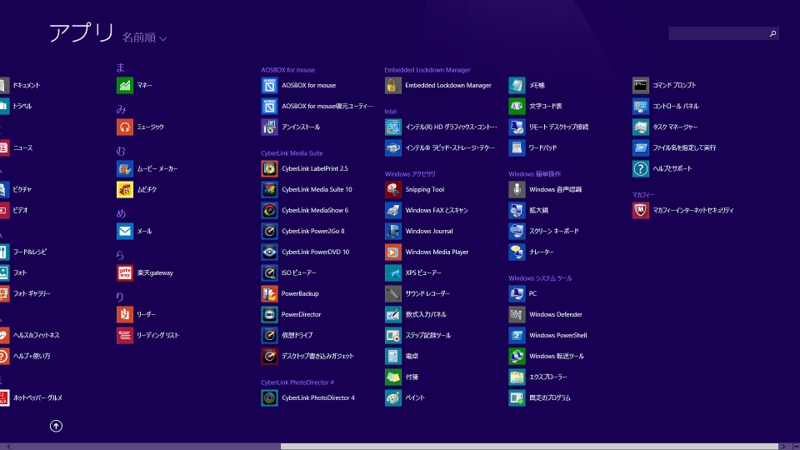Click the ISO ビューアー label

(299, 273)
